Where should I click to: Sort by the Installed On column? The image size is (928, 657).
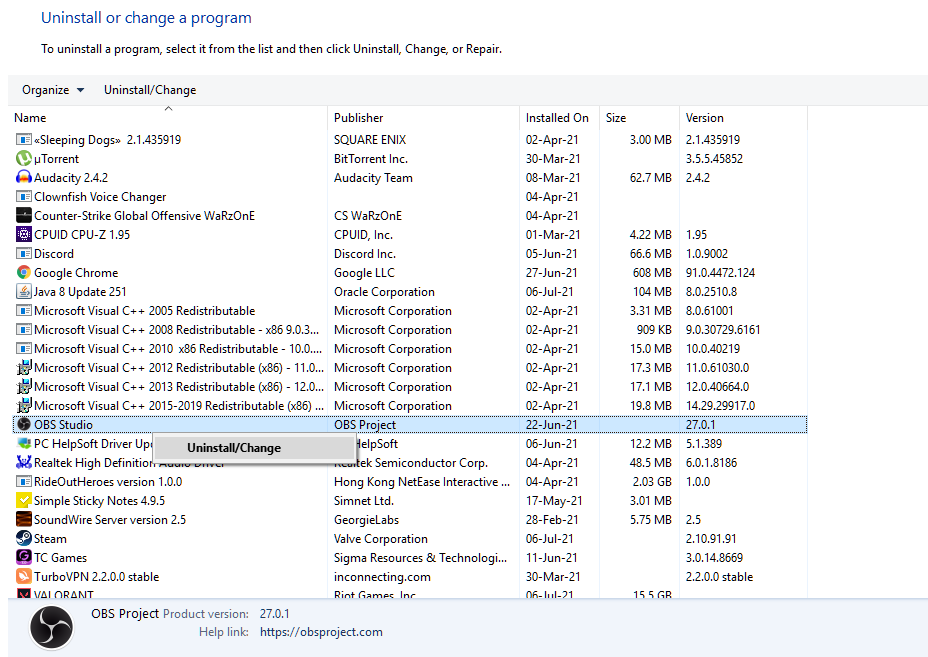559,118
